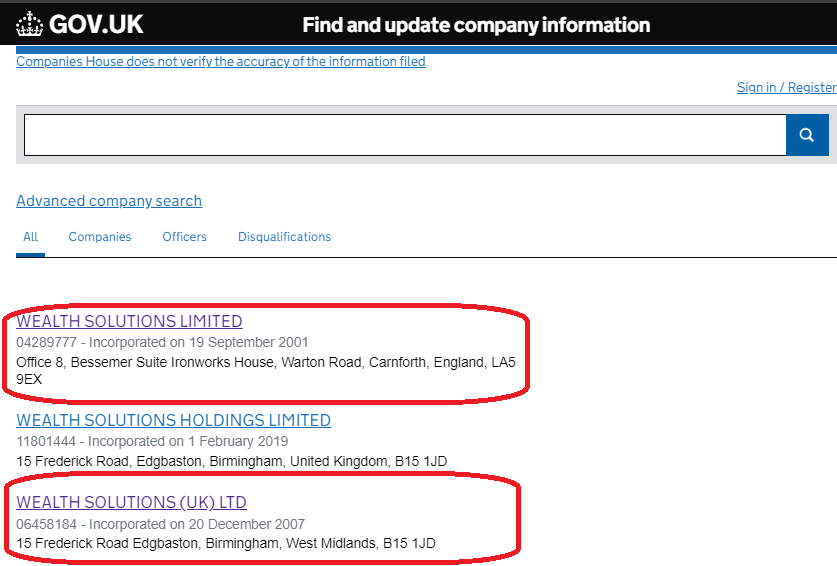Click the Edgbaston, United Kingdom address line
The width and height of the screenshot is (837, 566).
(x=231, y=461)
